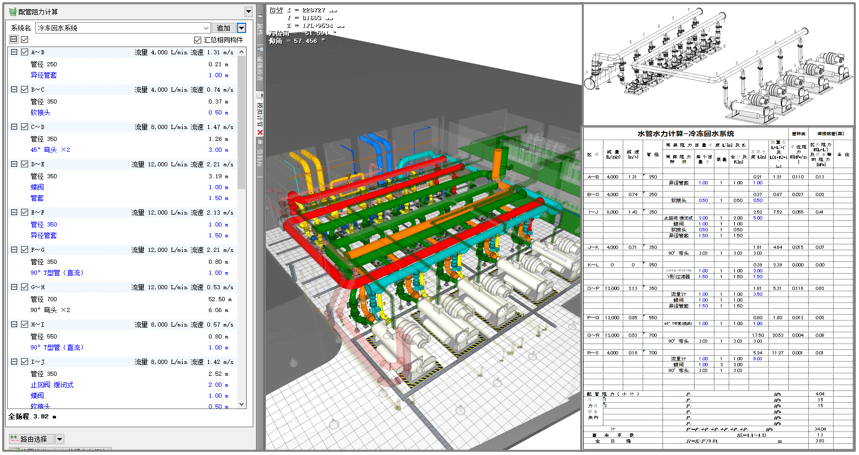
Task: Open the blue arrow menu beside 追加
Action: [x=242, y=28]
